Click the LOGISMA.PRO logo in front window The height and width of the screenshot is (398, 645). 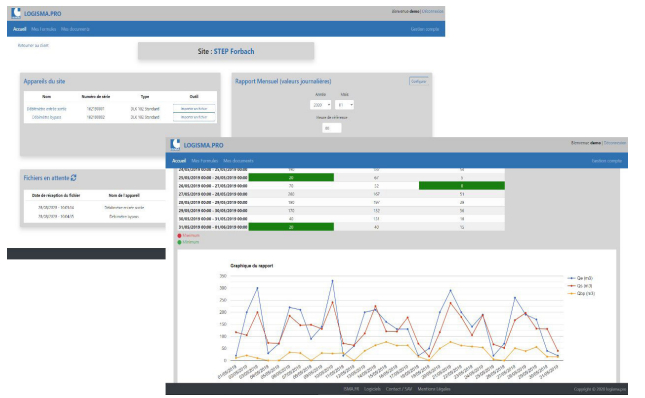tap(197, 145)
